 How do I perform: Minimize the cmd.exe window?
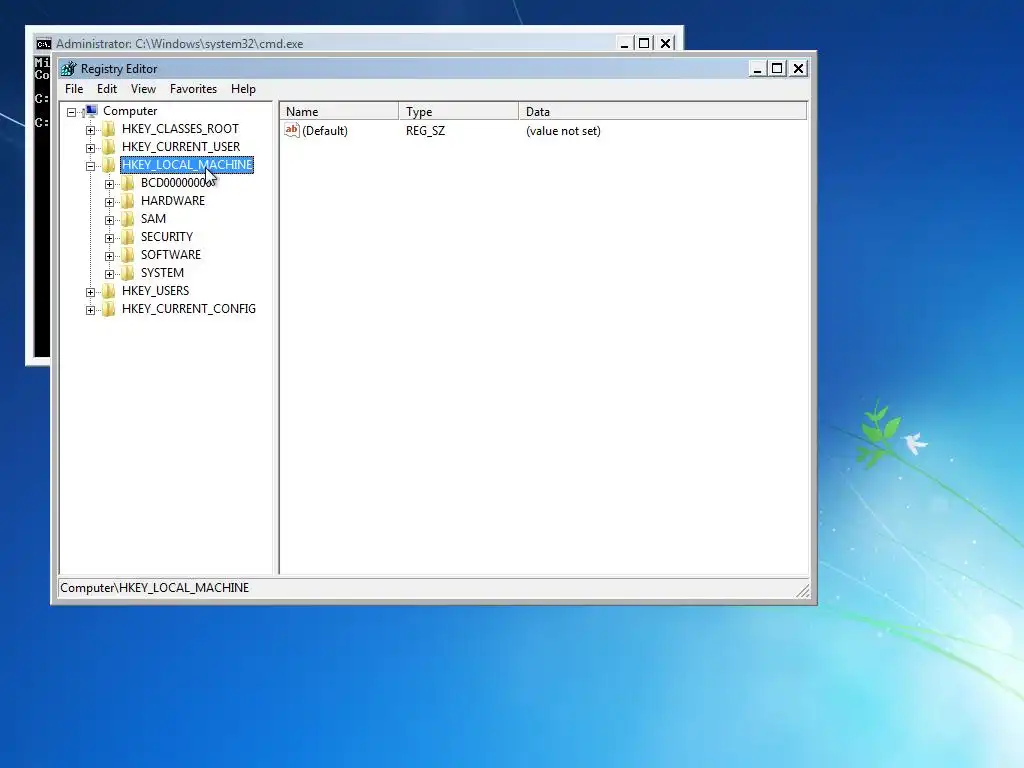point(624,44)
